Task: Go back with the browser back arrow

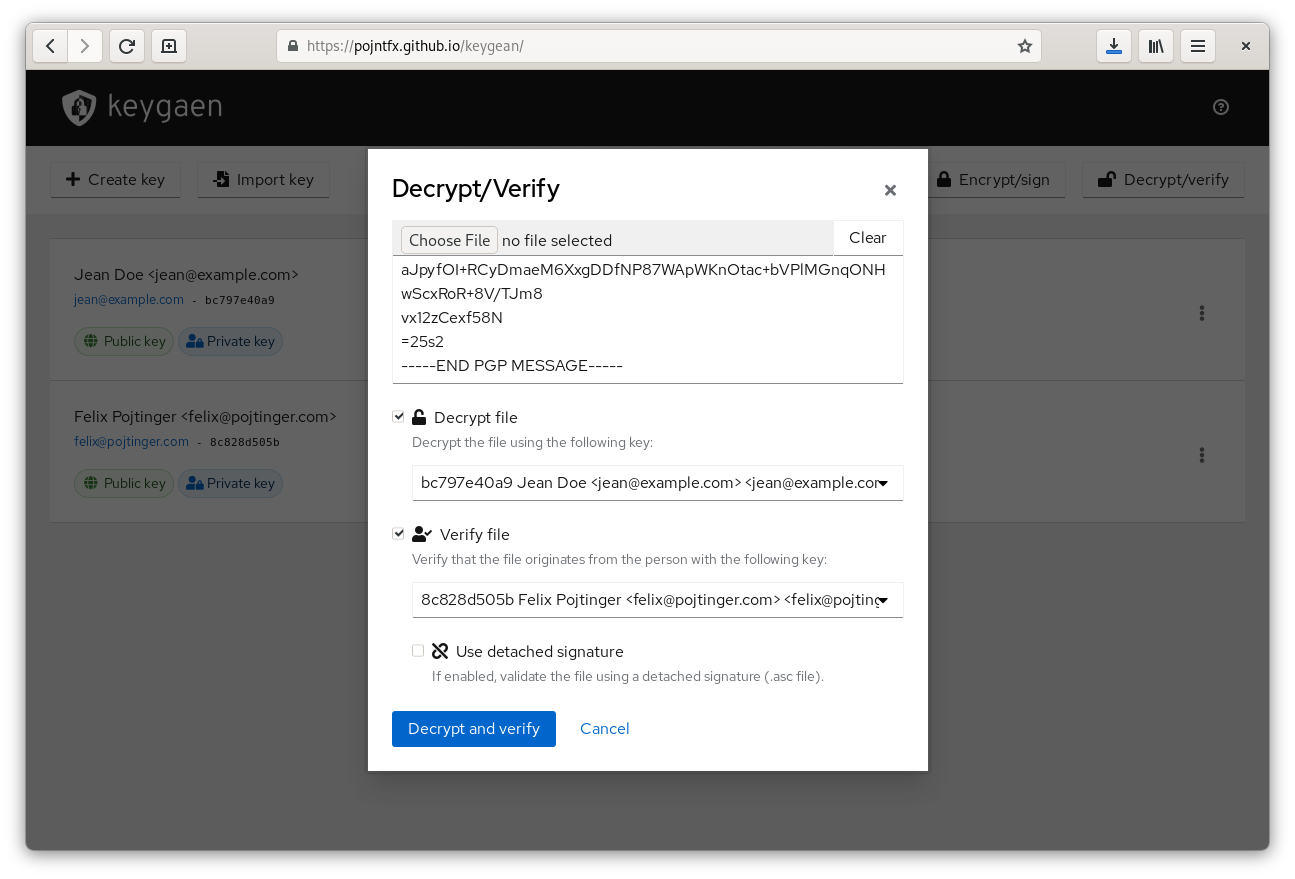Action: click(x=50, y=46)
